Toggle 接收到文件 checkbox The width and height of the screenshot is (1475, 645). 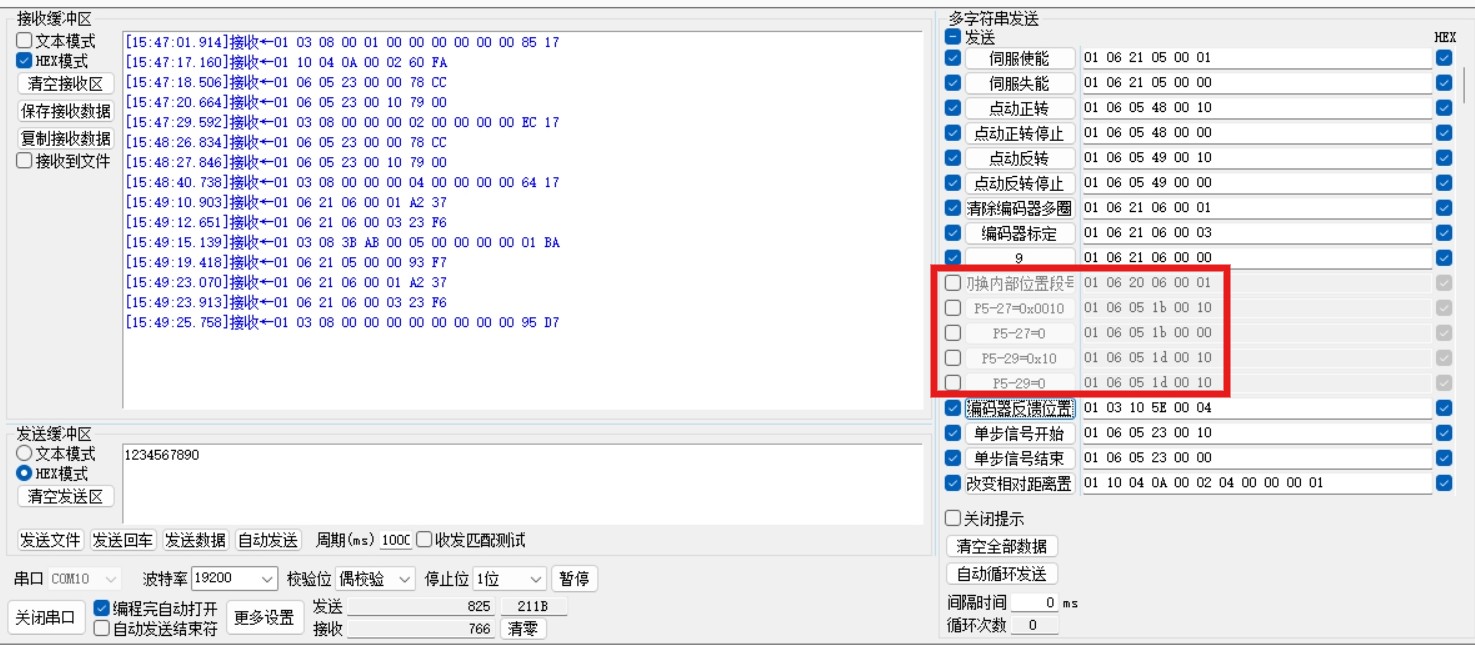(24, 162)
